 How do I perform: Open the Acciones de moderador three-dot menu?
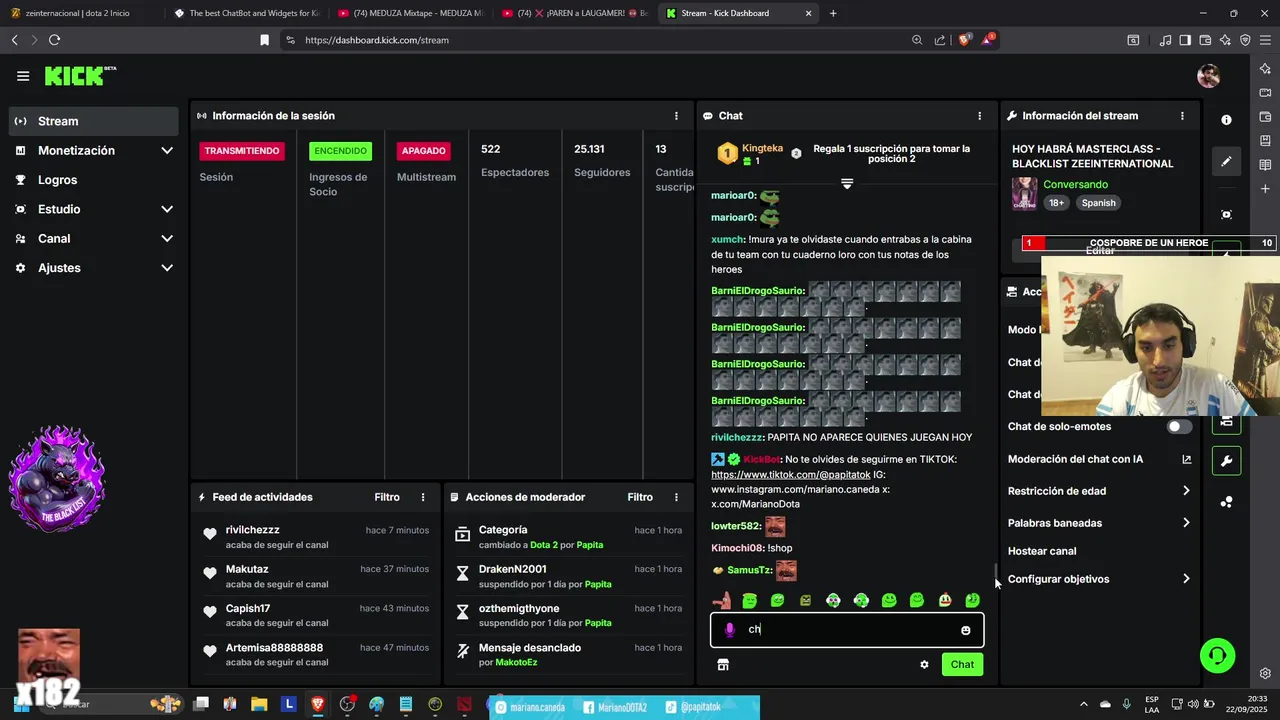point(676,497)
